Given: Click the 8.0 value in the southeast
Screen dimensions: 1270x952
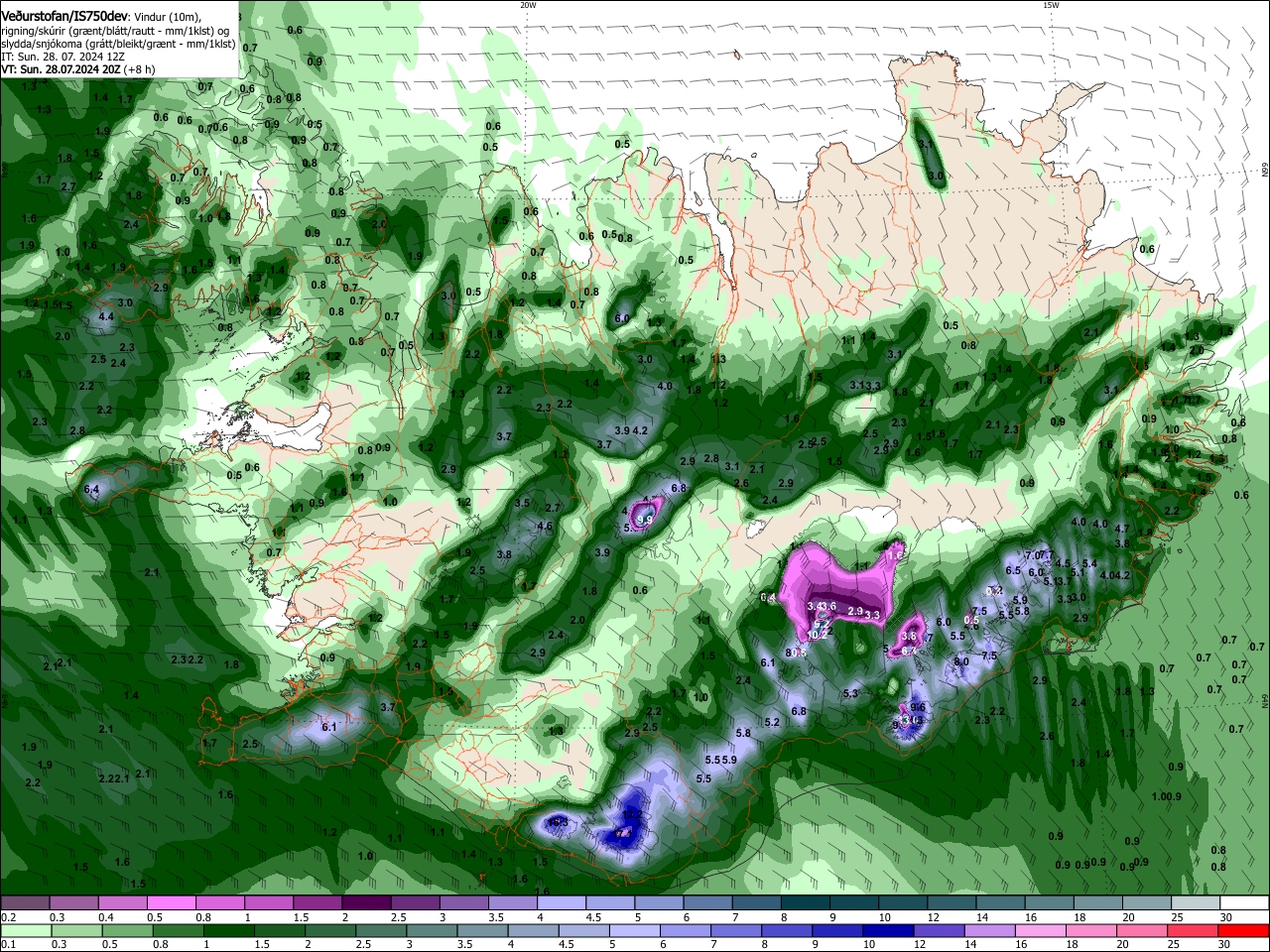Looking at the screenshot, I should pyautogui.click(x=960, y=661).
